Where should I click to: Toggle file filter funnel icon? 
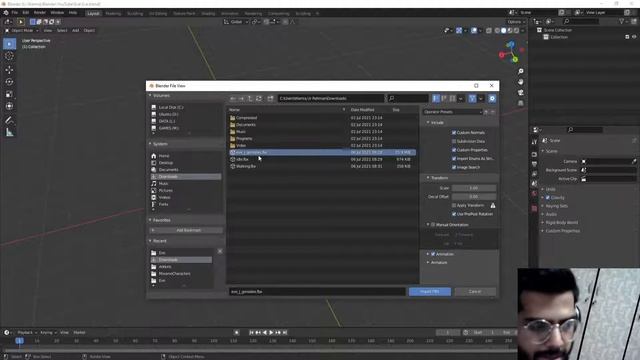coord(472,98)
